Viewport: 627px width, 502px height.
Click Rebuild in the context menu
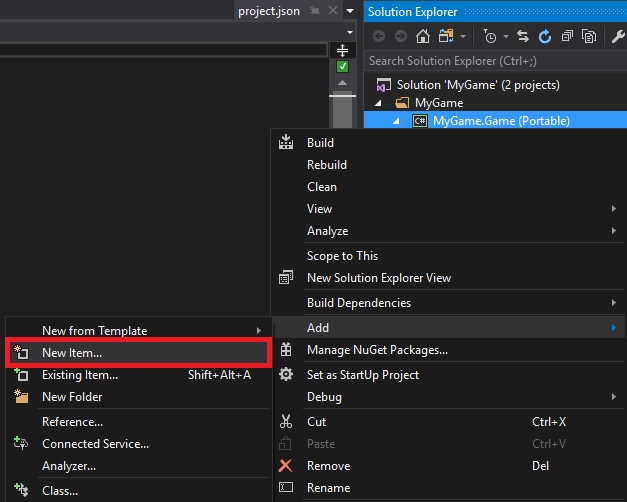click(326, 165)
